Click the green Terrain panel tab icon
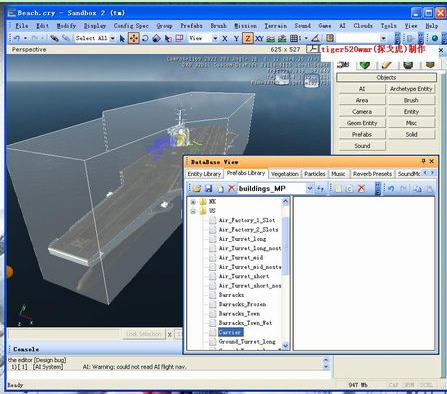The image size is (447, 394). [x=365, y=65]
